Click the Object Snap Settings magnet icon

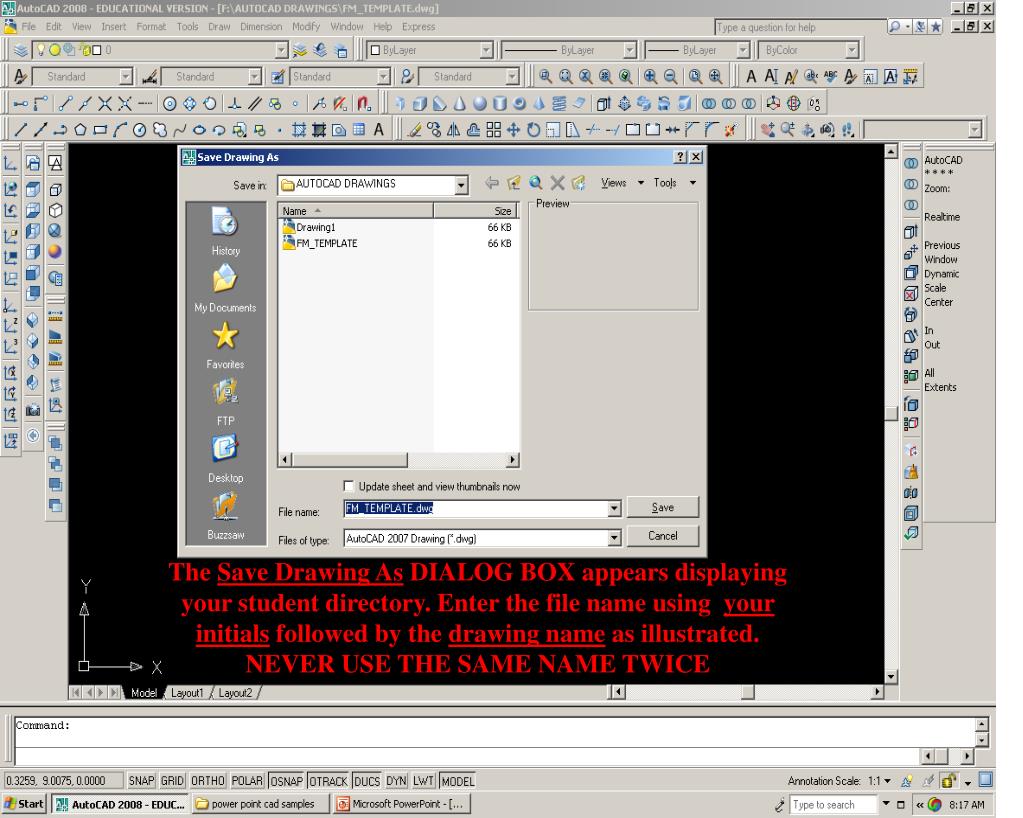pyautogui.click(x=364, y=103)
